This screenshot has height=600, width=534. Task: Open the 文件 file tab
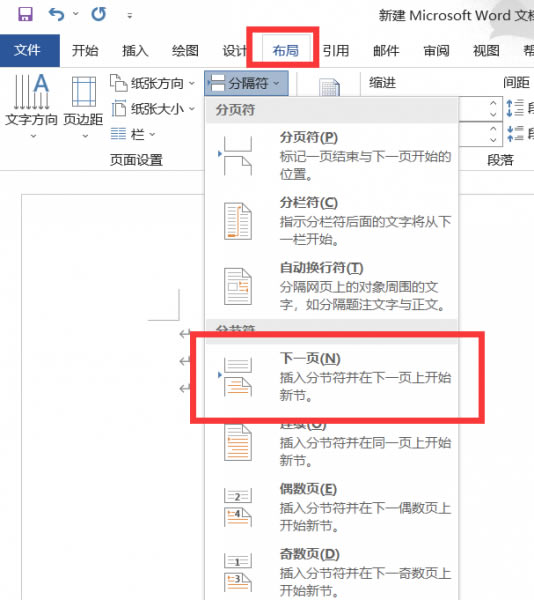28,50
